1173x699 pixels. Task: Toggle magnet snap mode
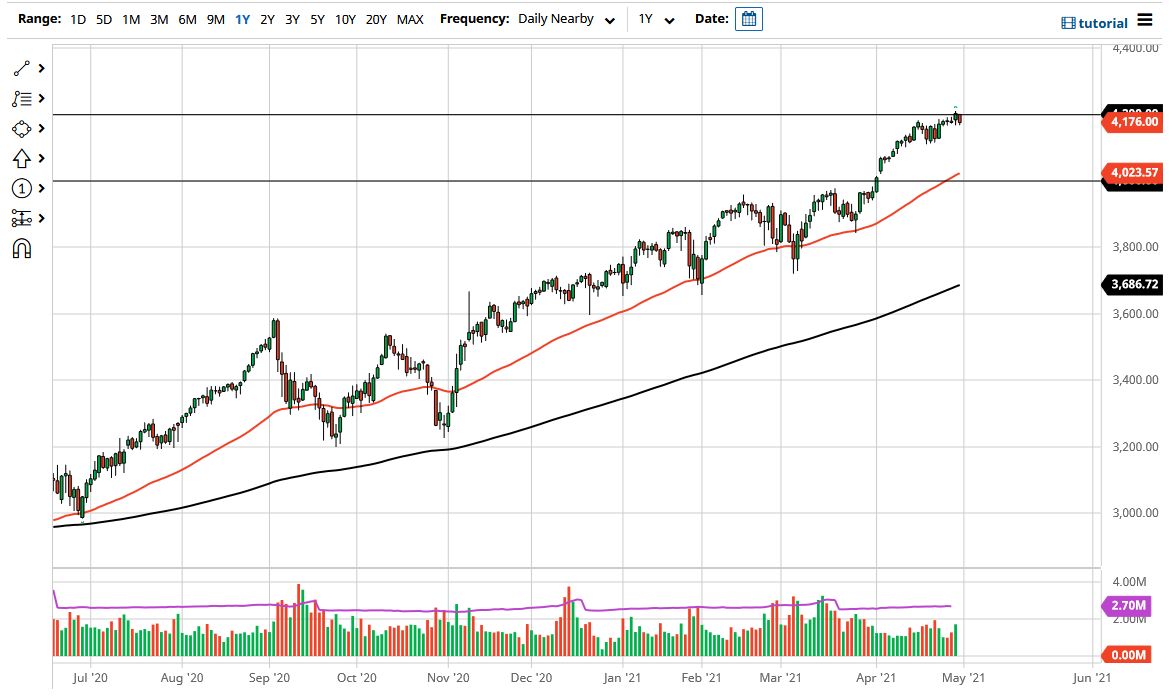22,248
